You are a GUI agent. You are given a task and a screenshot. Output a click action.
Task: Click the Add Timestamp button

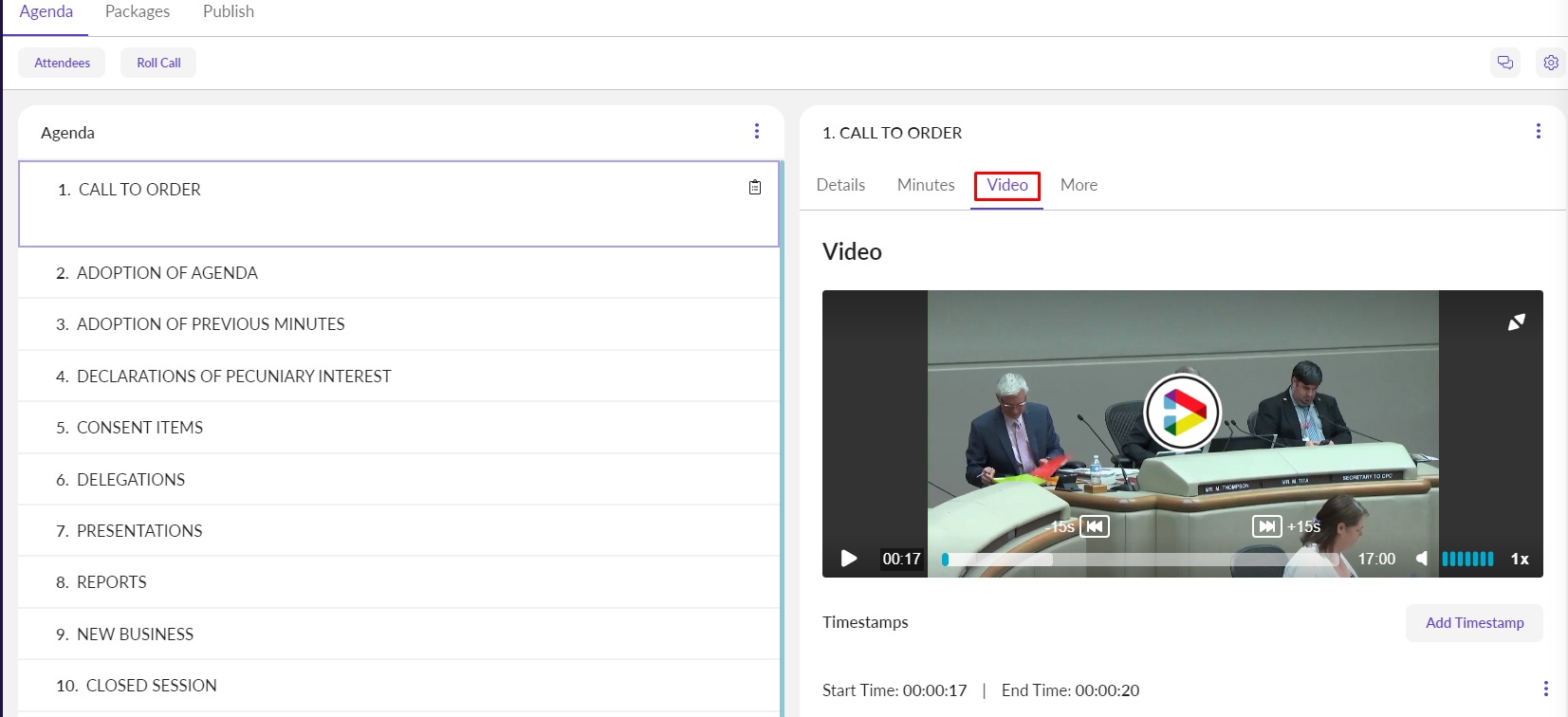(x=1474, y=623)
